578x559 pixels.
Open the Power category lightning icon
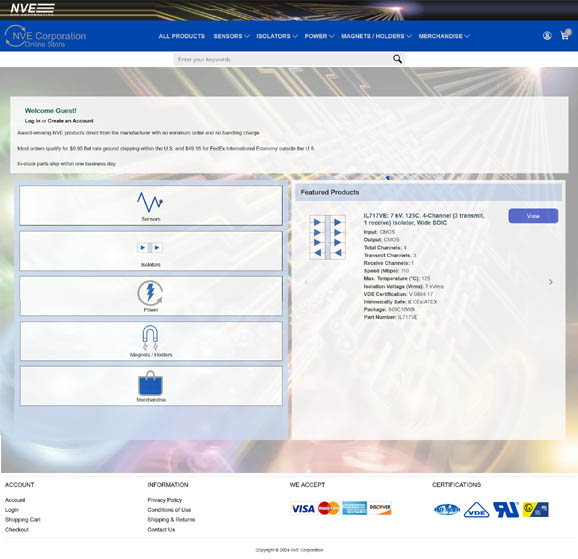tap(150, 293)
